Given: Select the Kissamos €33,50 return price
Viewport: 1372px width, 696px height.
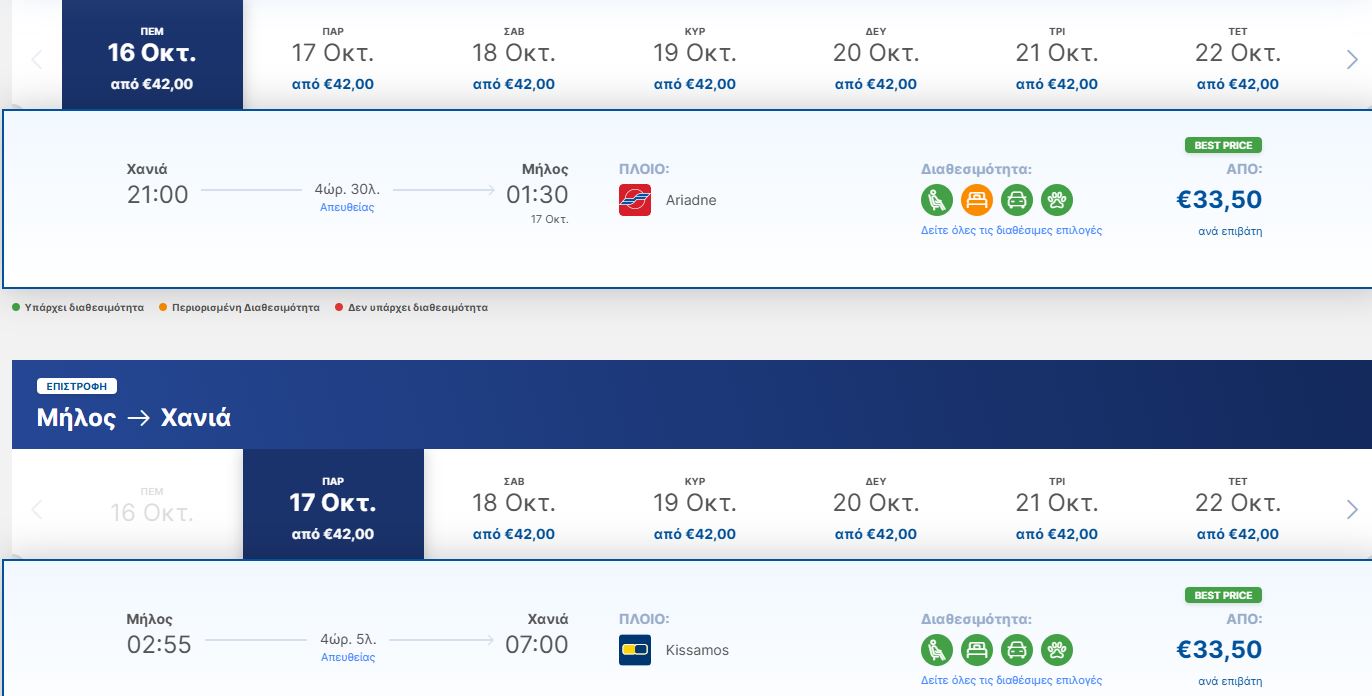Looking at the screenshot, I should click(x=1219, y=650).
